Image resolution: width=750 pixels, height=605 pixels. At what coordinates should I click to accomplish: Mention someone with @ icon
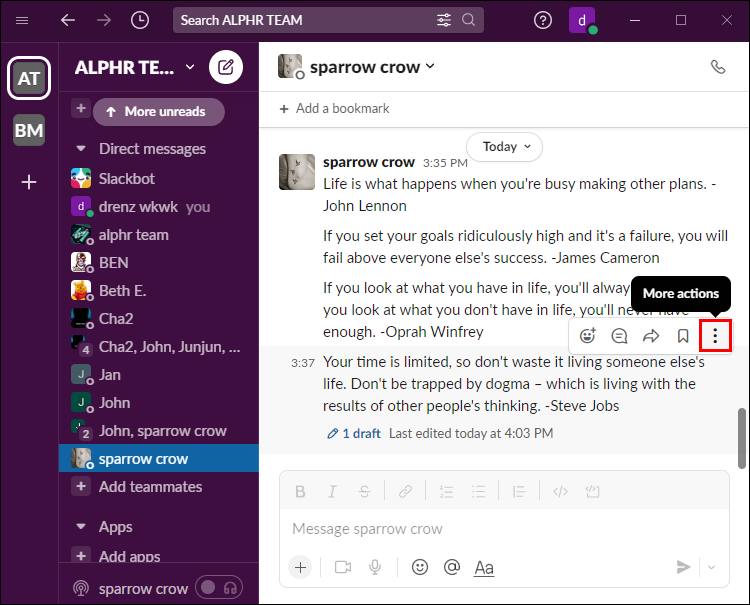click(452, 567)
